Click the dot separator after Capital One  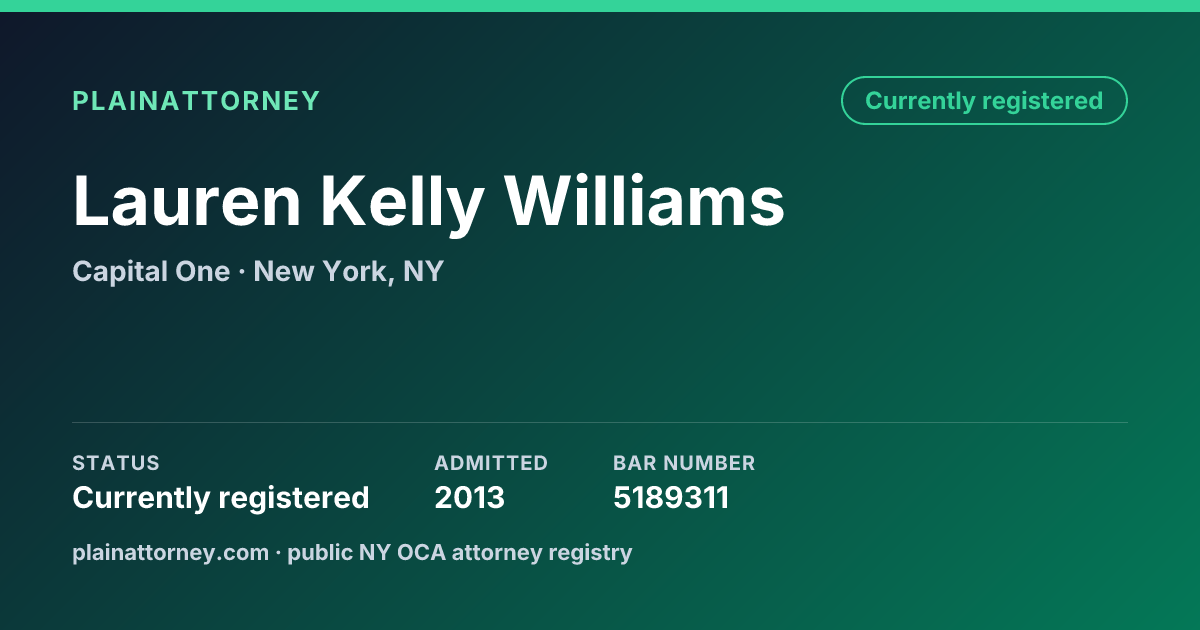coord(242,272)
